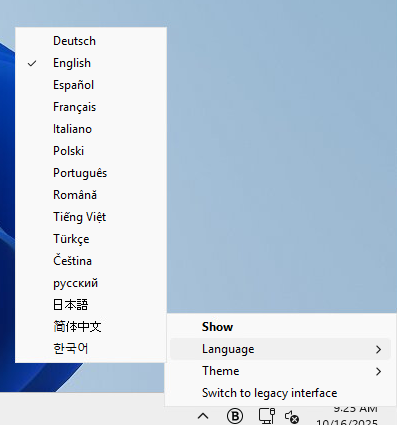Screen dimensions: 397x425
Task: Switch interface to Română
Action: coord(91,195)
